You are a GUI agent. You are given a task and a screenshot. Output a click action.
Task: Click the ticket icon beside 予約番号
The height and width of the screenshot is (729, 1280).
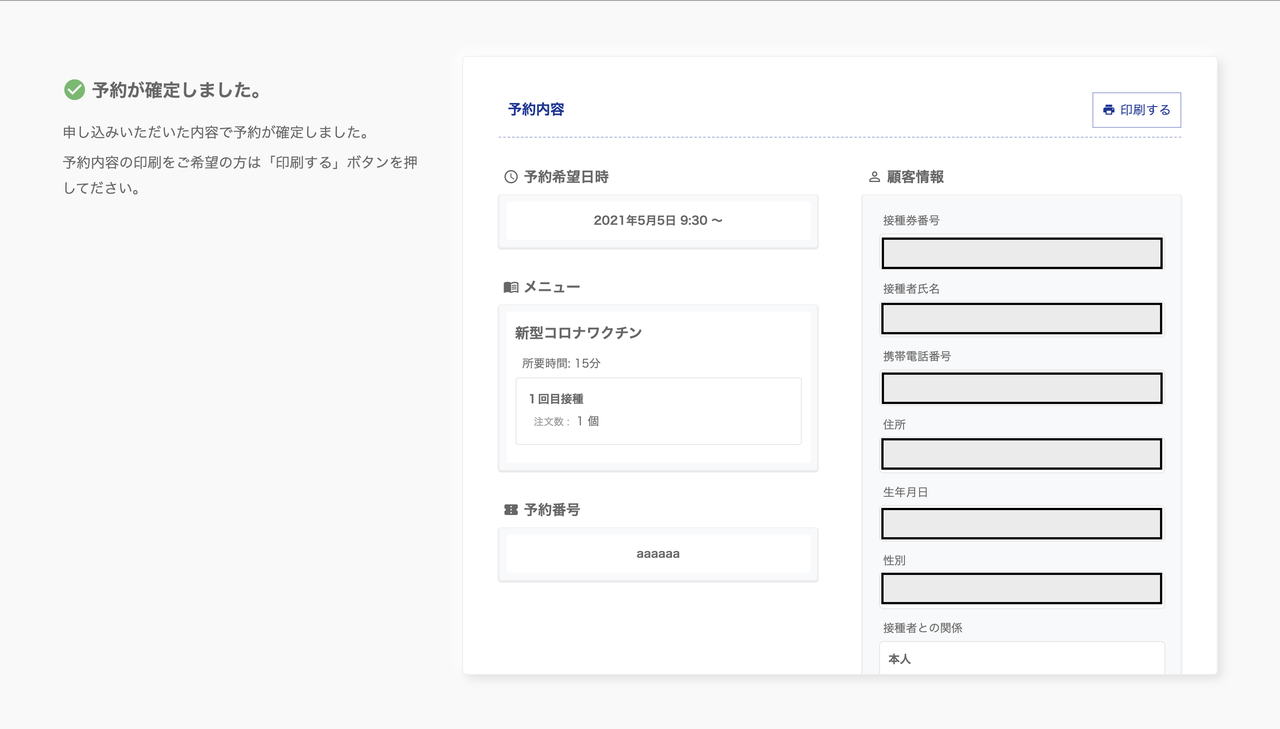511,510
